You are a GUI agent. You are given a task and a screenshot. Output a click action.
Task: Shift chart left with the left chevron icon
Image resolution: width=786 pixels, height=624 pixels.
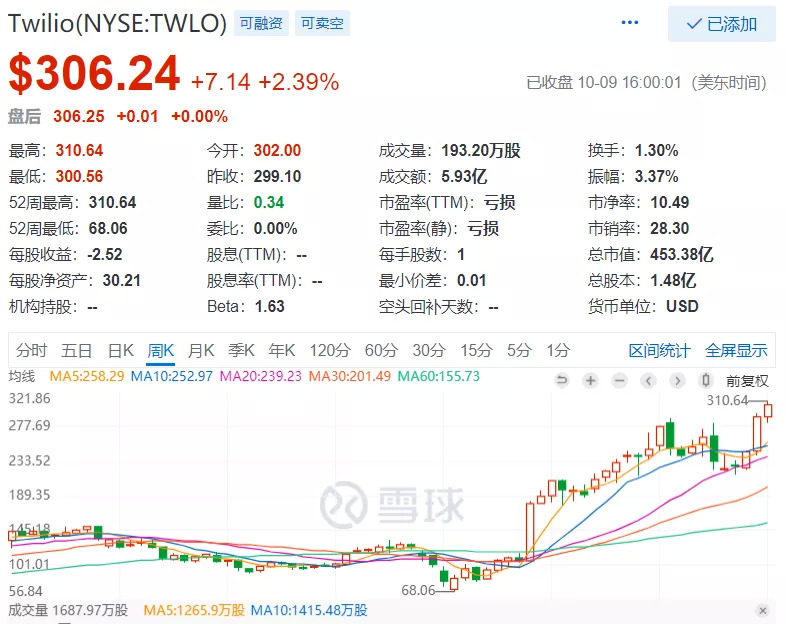pos(648,380)
